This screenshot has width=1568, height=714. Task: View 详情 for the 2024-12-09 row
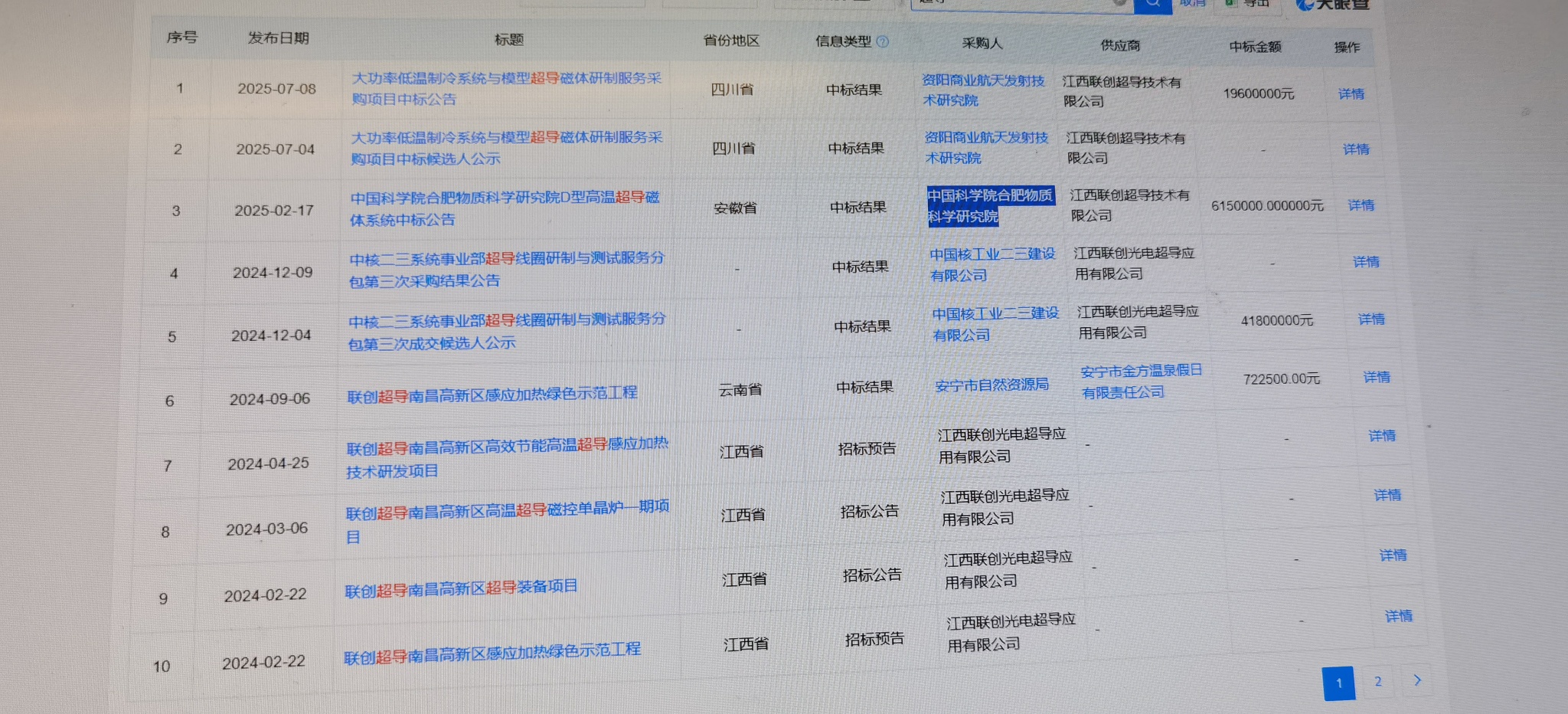pos(1366,262)
